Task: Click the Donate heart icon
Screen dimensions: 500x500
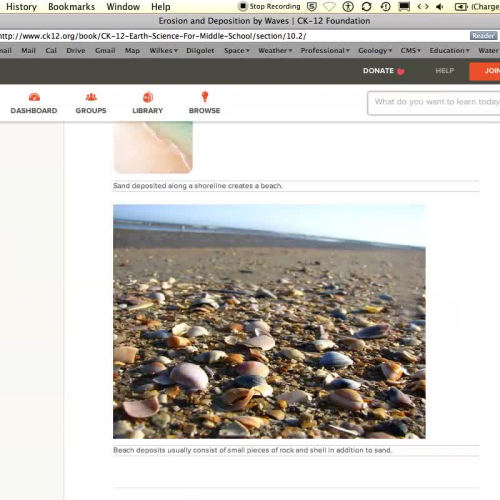Action: point(401,71)
